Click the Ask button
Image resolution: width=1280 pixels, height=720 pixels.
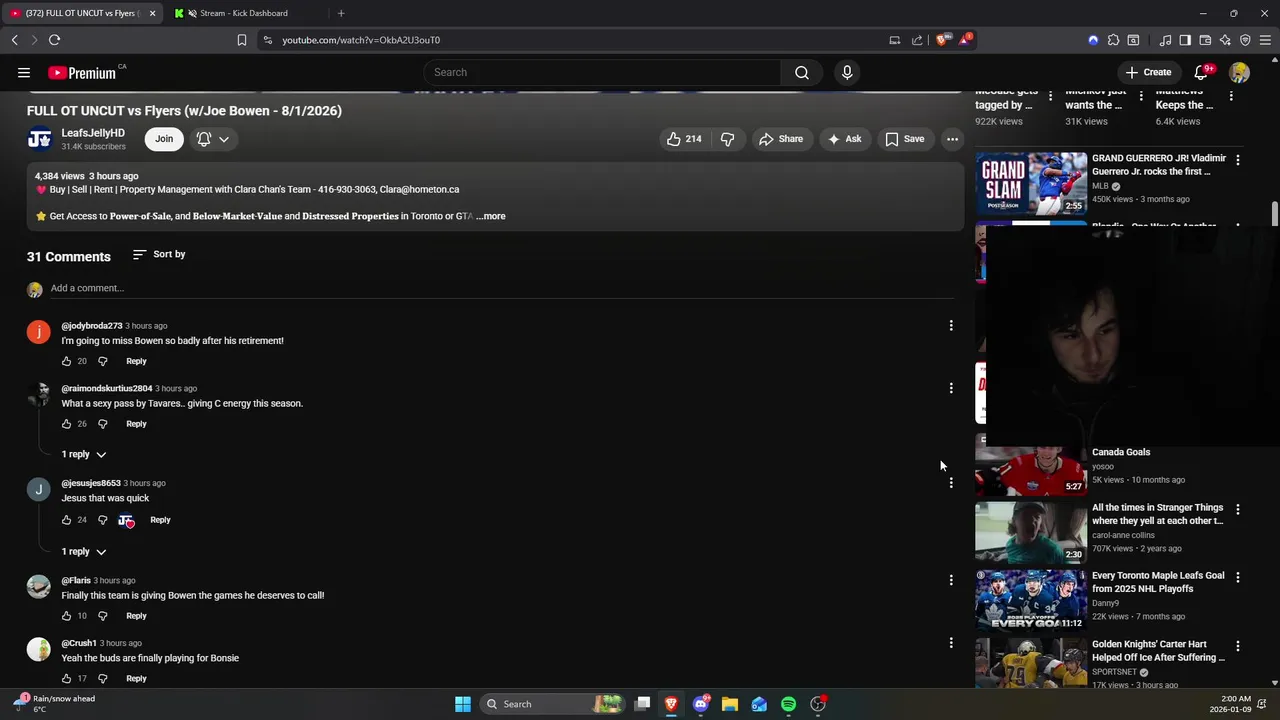[x=844, y=139]
